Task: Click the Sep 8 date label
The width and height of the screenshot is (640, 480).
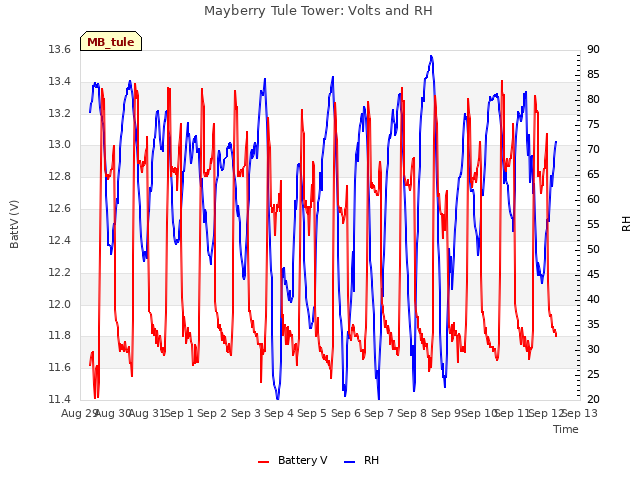Action: (412, 413)
